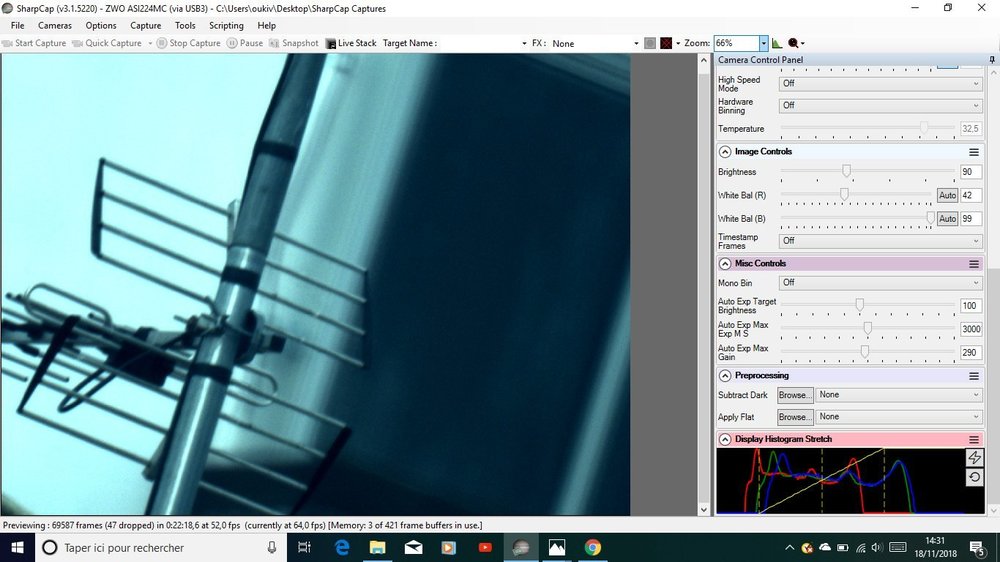Open the Preprocessing section menu icon
Viewport: 1000px width, 562px height.
pyautogui.click(x=974, y=376)
